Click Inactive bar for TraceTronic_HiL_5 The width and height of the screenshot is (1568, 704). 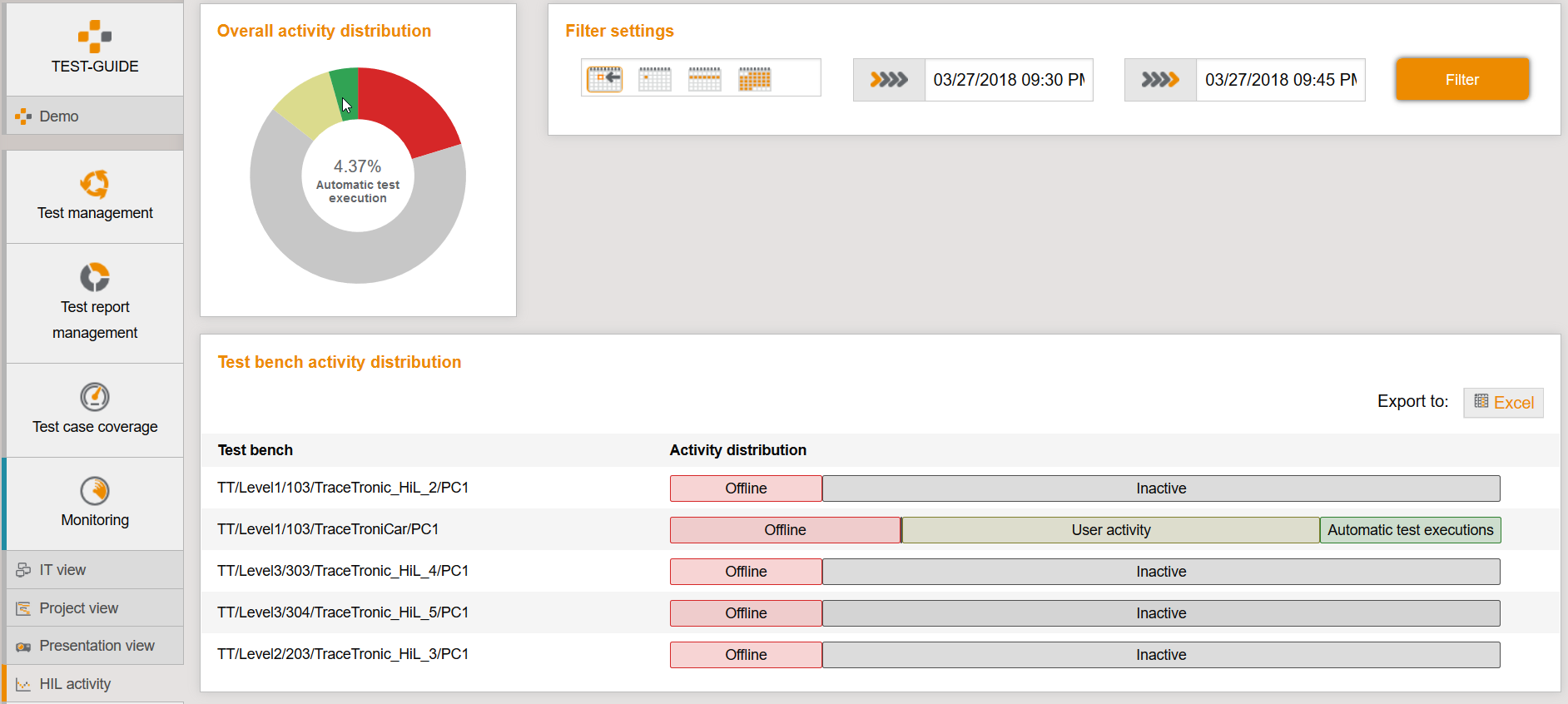1161,613
